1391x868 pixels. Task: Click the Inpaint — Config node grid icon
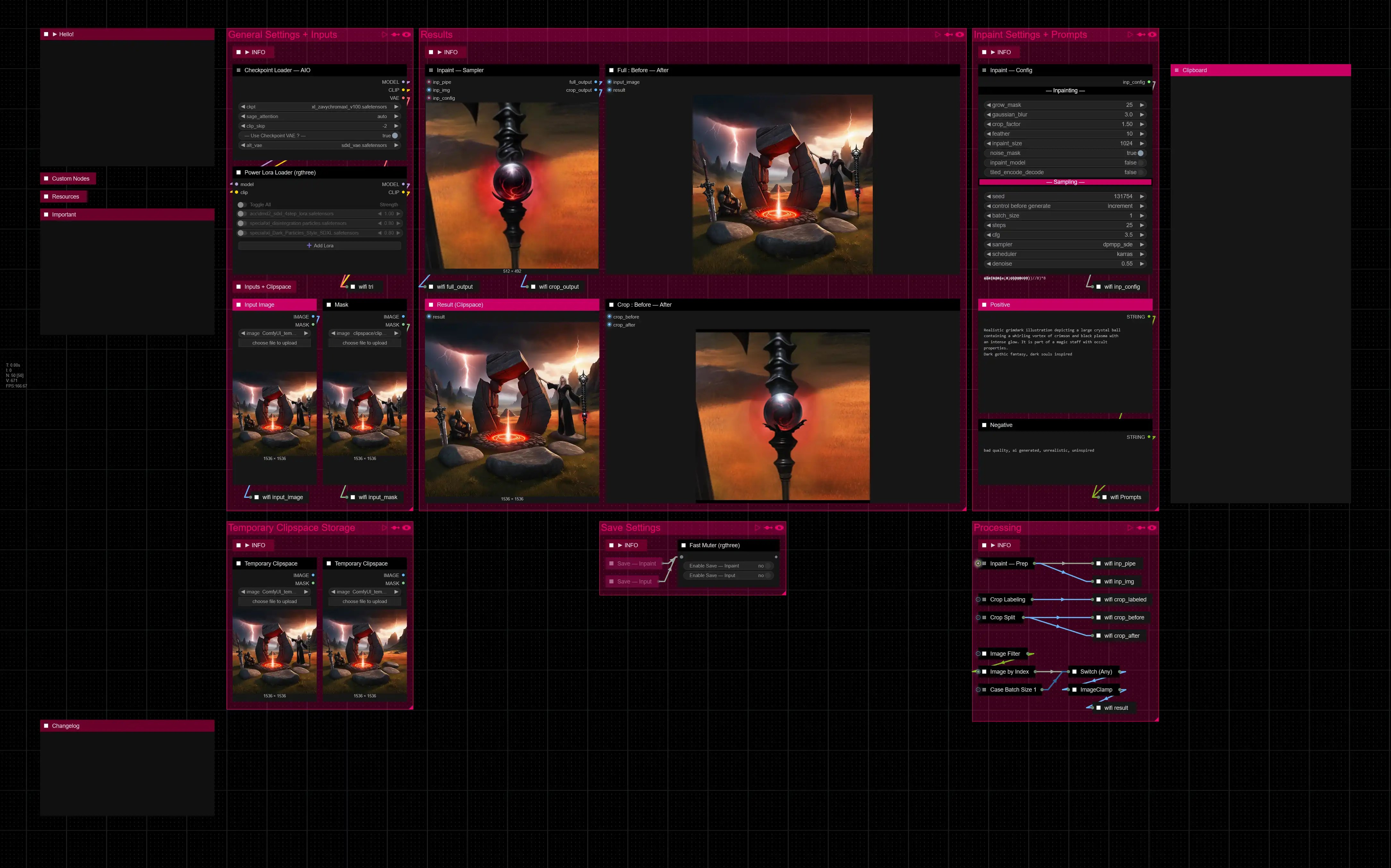tap(984, 70)
